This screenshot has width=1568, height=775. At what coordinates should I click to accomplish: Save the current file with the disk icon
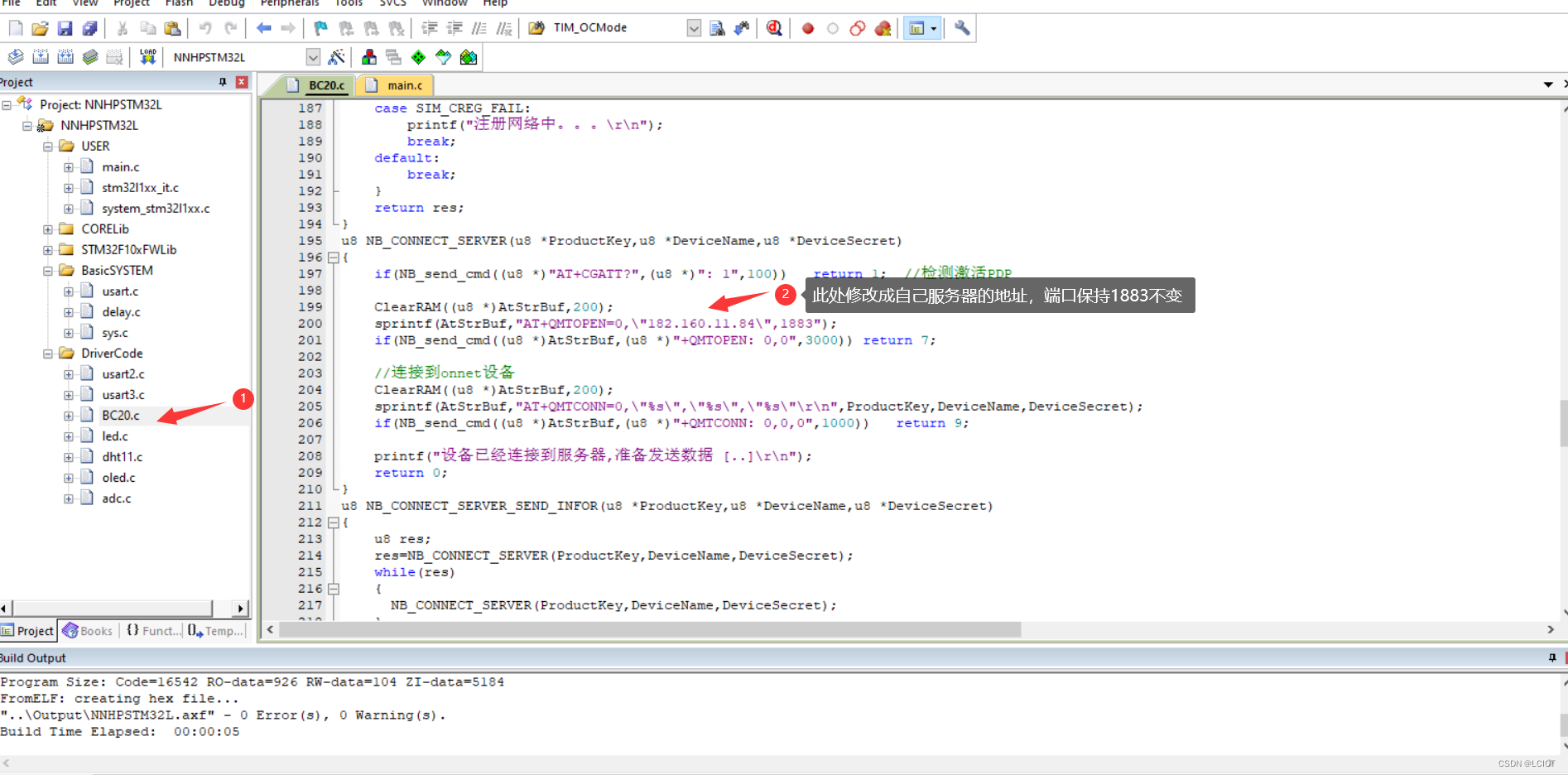coord(65,28)
